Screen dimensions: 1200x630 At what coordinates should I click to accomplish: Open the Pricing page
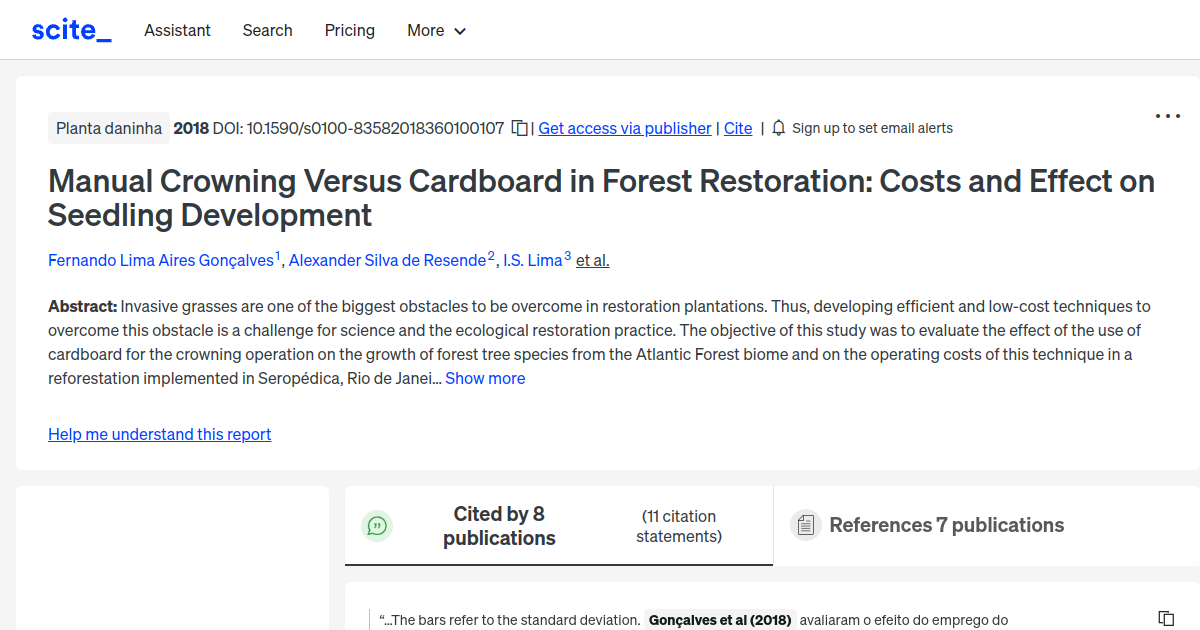point(349,31)
